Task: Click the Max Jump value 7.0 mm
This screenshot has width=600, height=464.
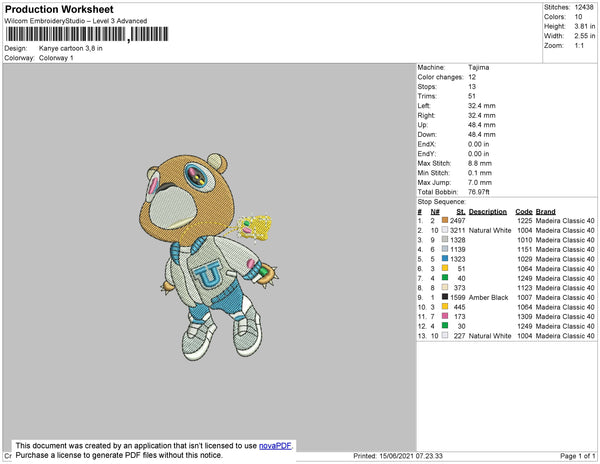Action: click(x=480, y=182)
